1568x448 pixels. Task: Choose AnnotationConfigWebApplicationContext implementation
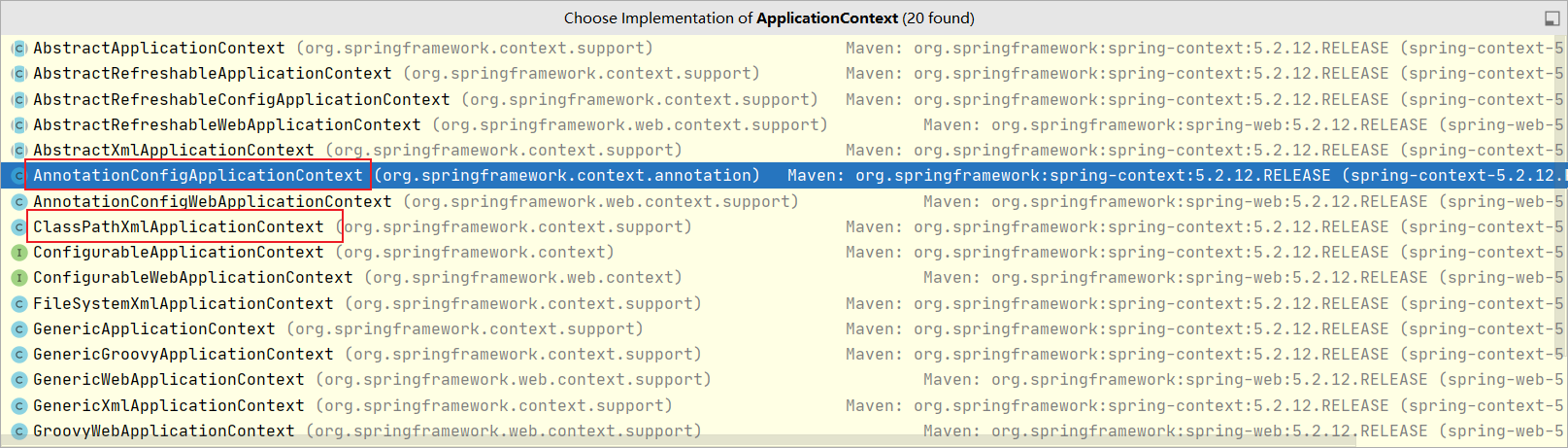click(x=212, y=202)
